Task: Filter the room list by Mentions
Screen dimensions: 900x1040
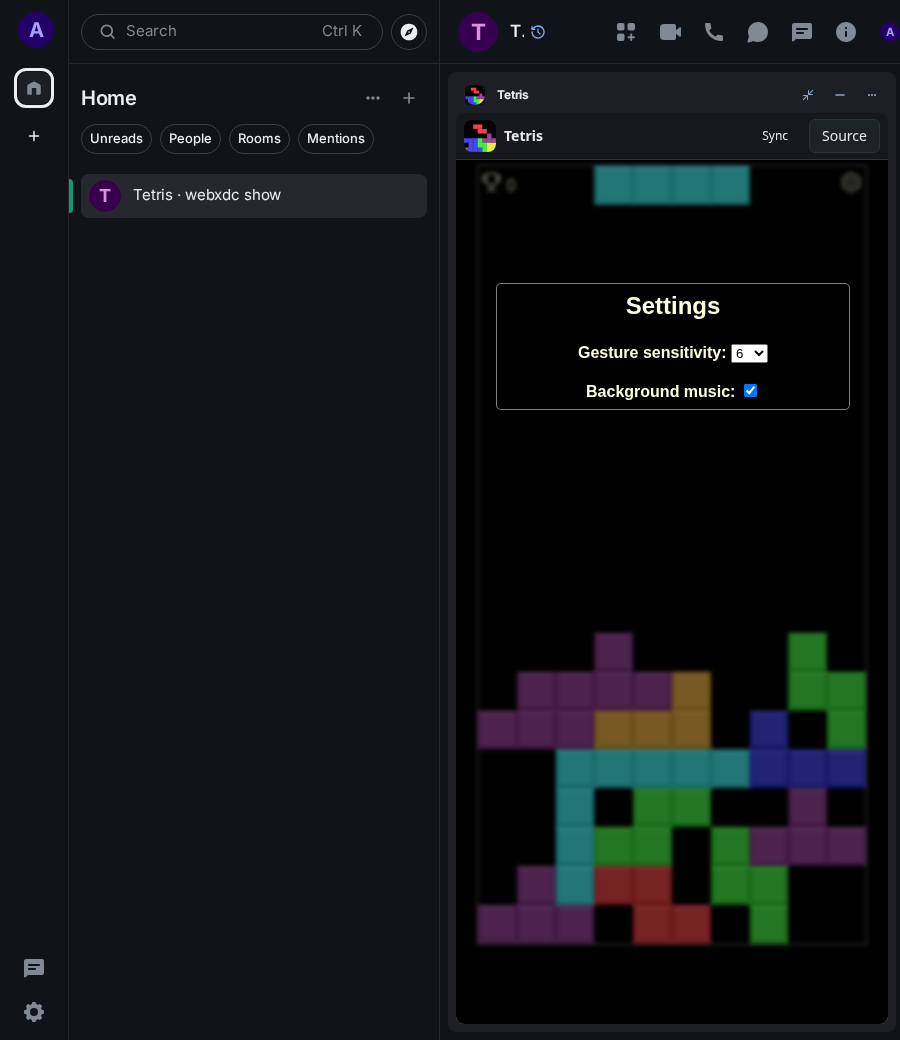Action: tap(336, 139)
